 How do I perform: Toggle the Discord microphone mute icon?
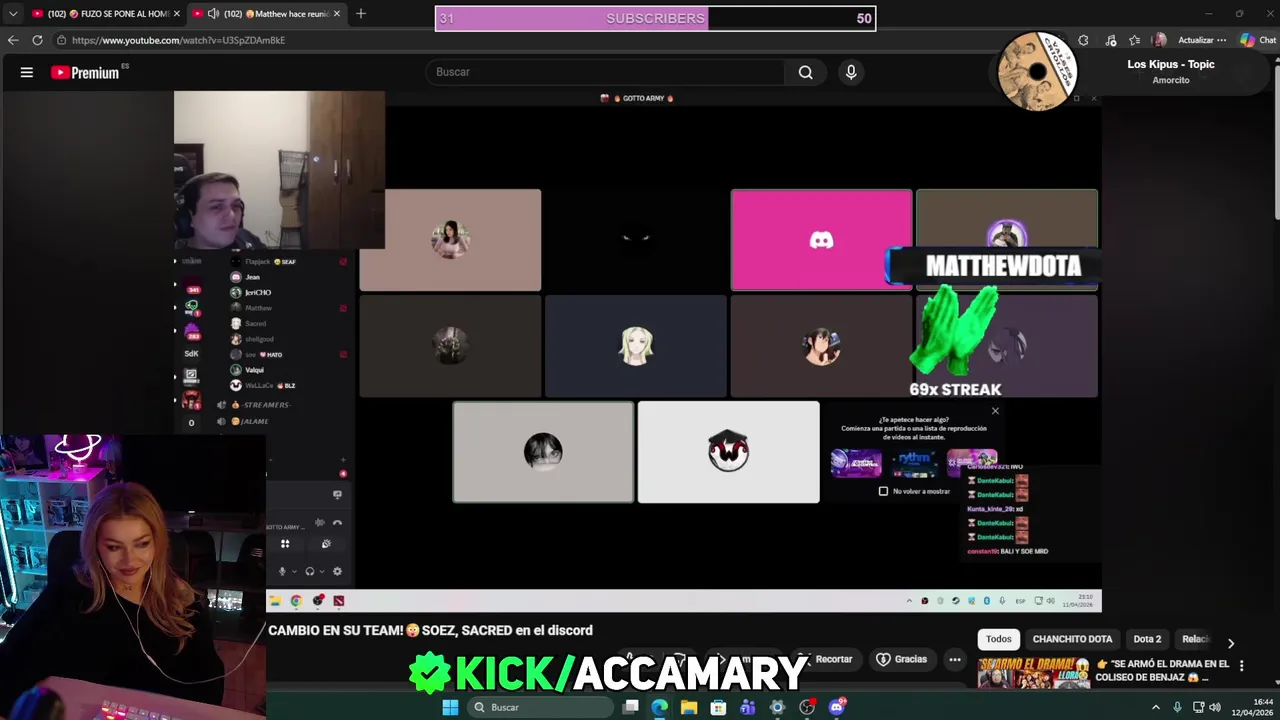coord(282,571)
